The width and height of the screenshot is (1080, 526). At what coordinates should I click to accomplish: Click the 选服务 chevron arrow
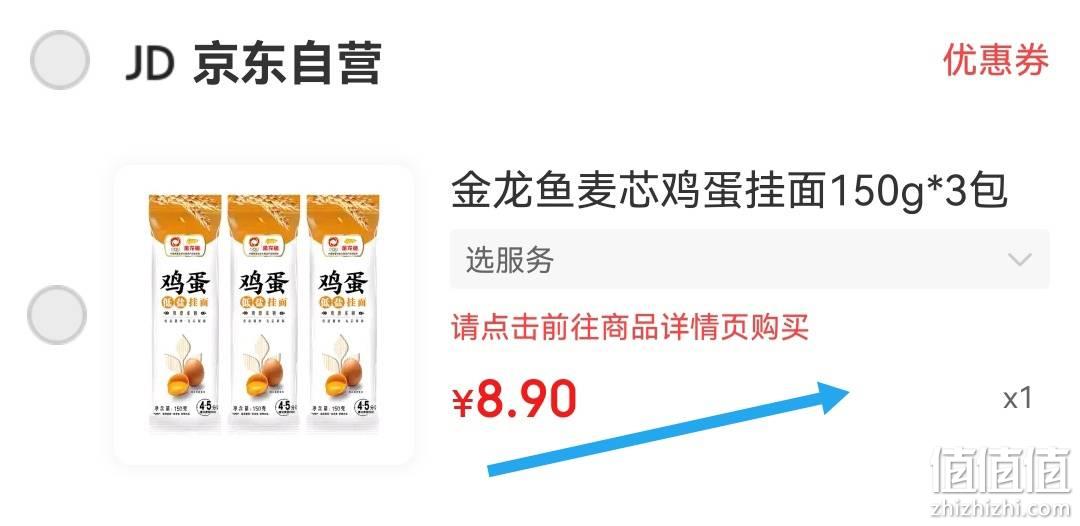[x=1019, y=260]
